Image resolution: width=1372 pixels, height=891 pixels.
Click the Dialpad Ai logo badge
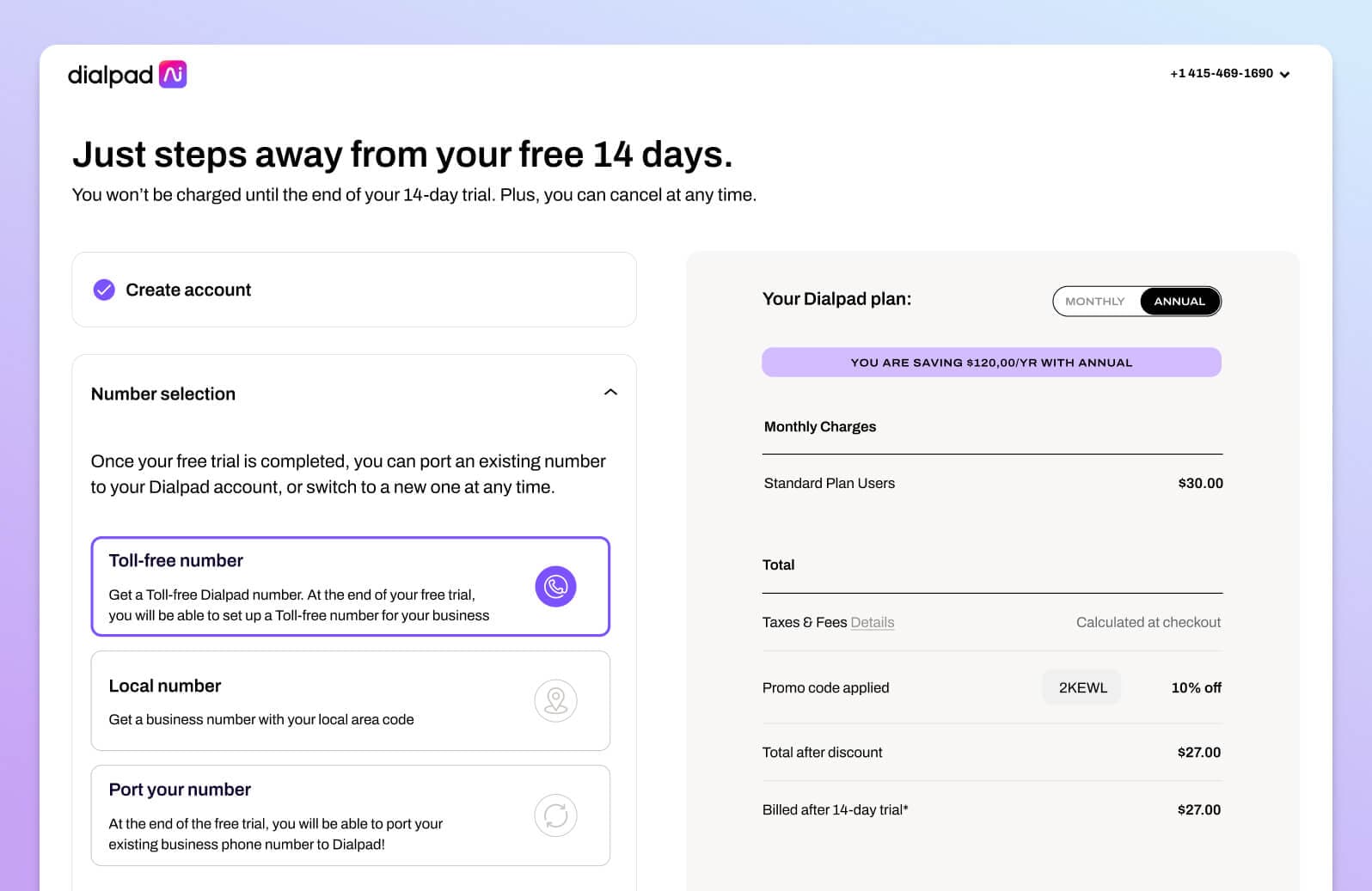[x=173, y=75]
